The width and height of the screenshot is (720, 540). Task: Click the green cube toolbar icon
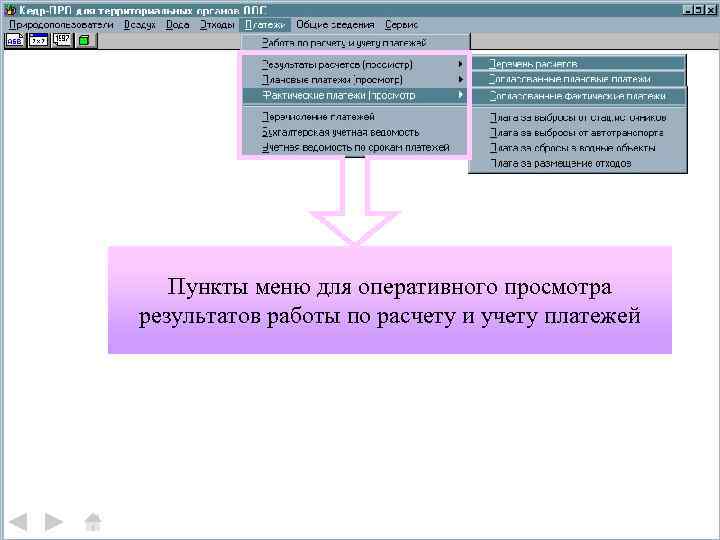click(x=84, y=41)
